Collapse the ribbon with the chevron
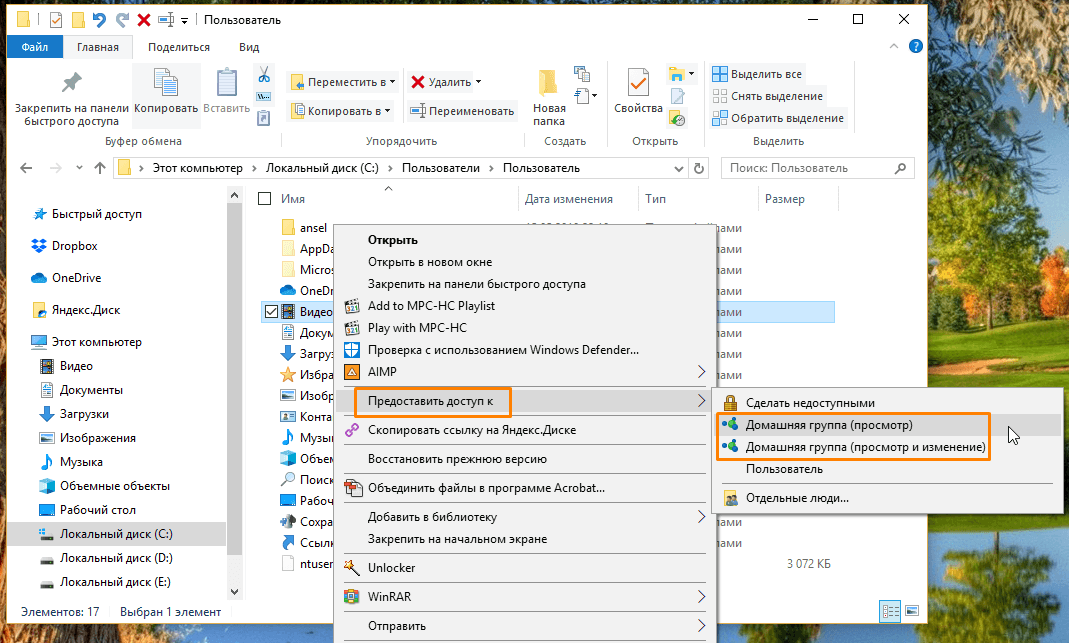 (x=894, y=46)
